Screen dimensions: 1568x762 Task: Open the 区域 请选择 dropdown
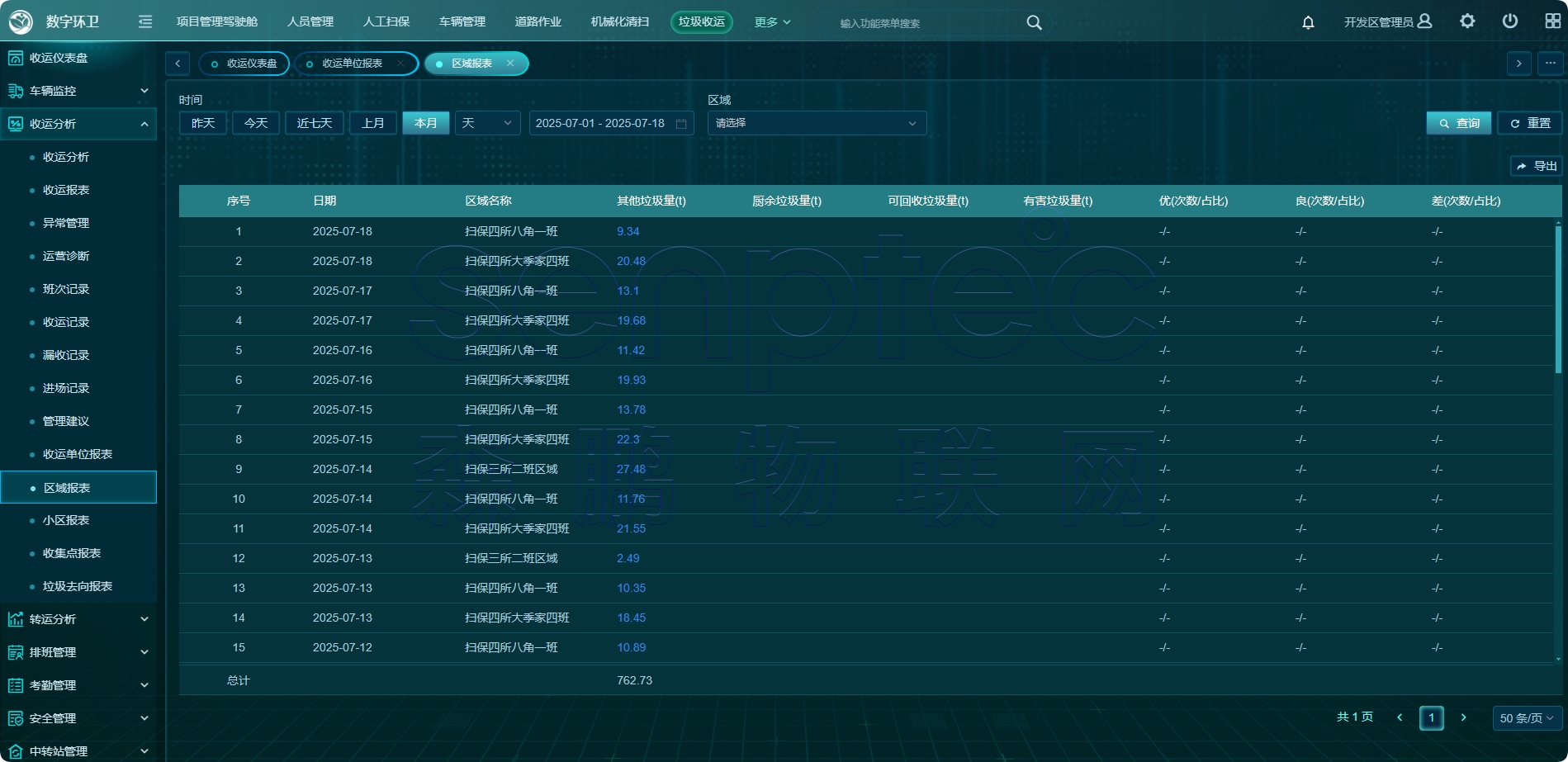[x=816, y=123]
